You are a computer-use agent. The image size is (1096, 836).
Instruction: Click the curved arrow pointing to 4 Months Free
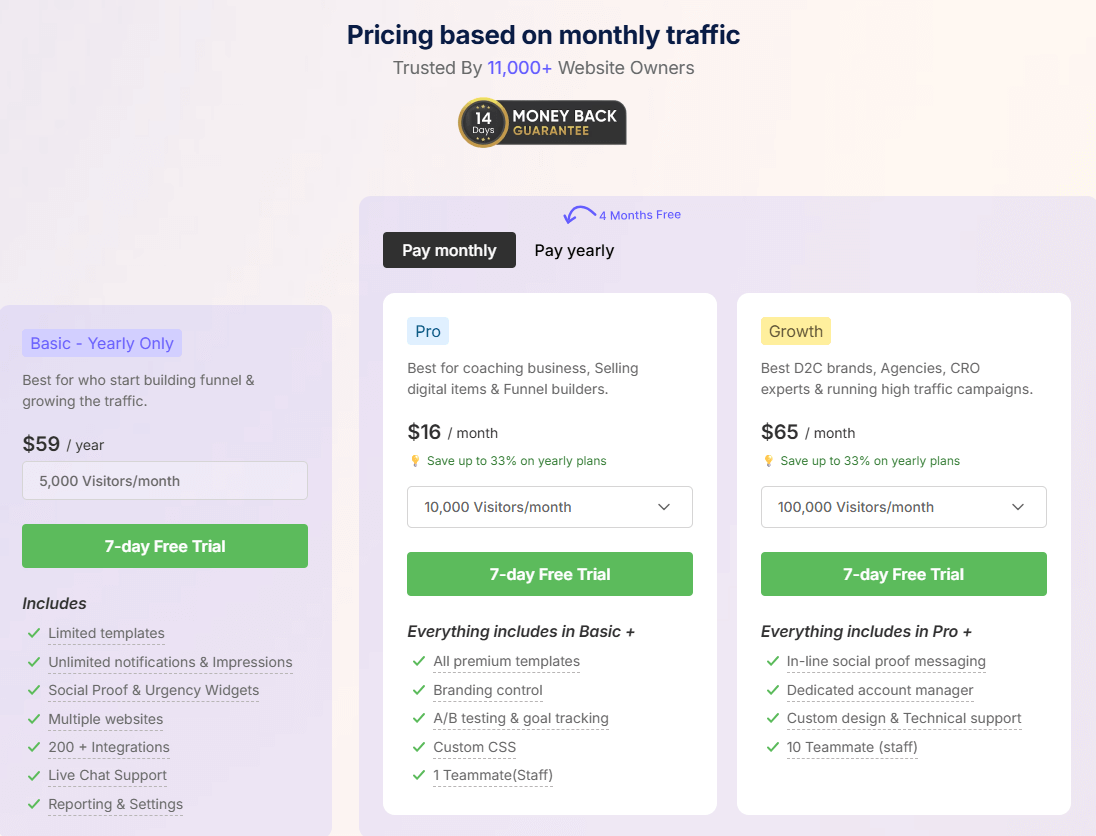(x=578, y=213)
